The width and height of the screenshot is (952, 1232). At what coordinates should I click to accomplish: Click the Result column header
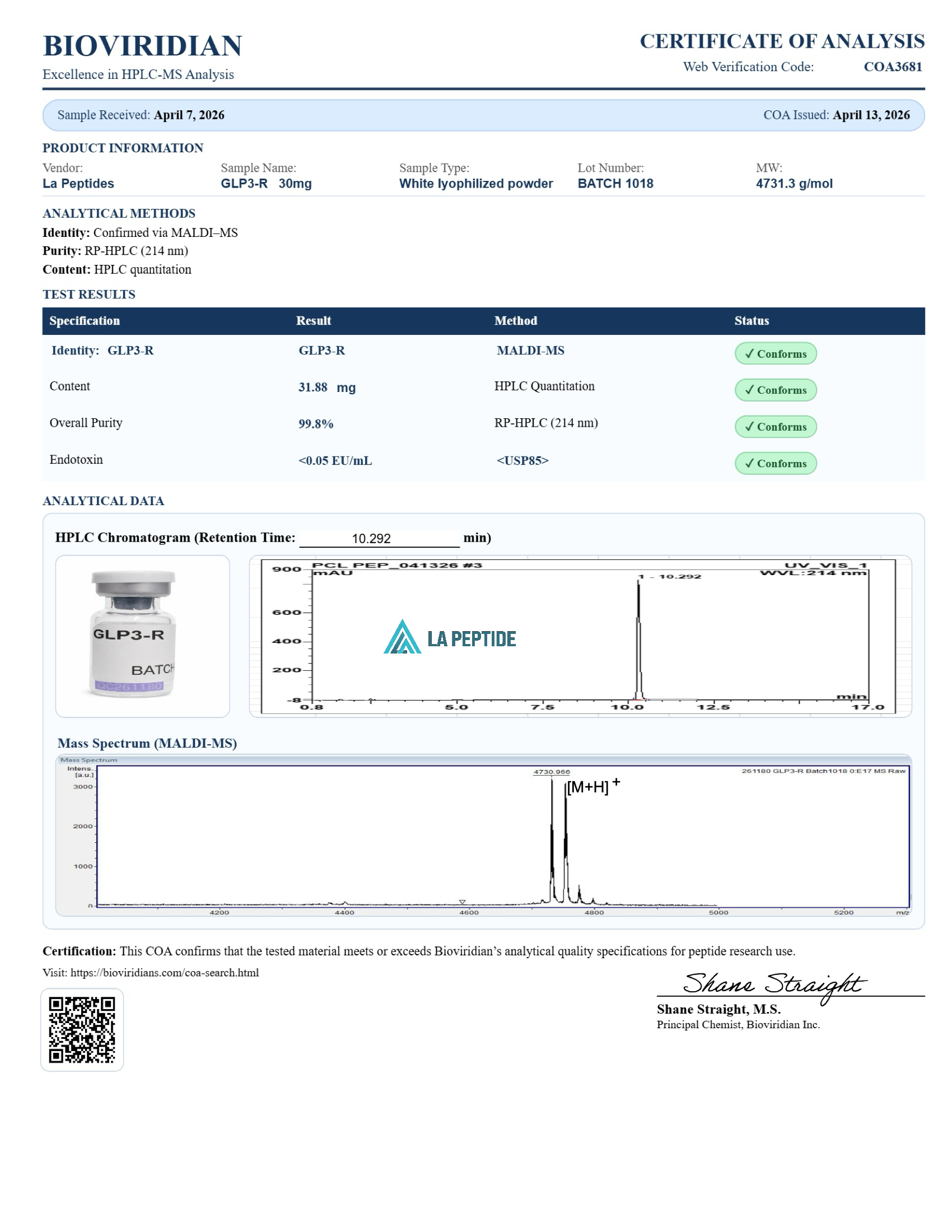coord(313,320)
